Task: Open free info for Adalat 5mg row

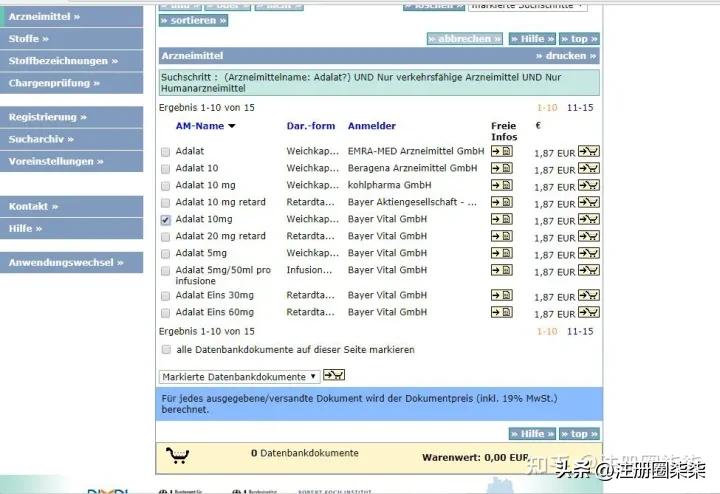Action: 501,253
